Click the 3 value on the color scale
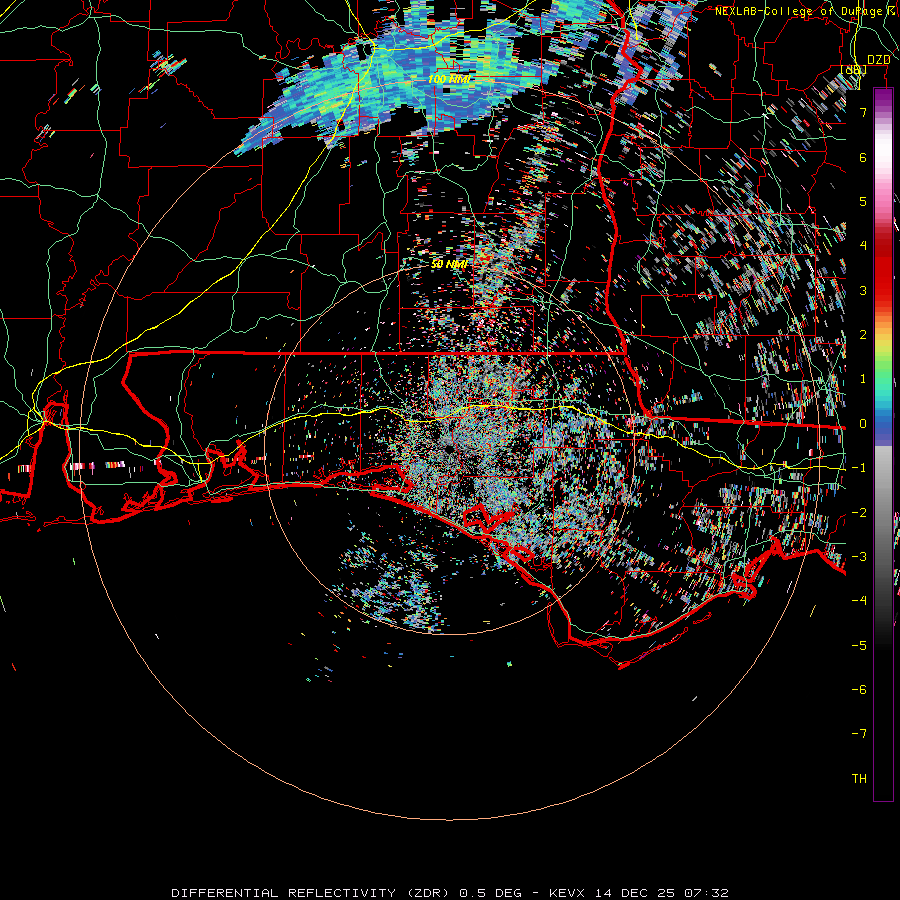The width and height of the screenshot is (900, 900). tap(863, 290)
